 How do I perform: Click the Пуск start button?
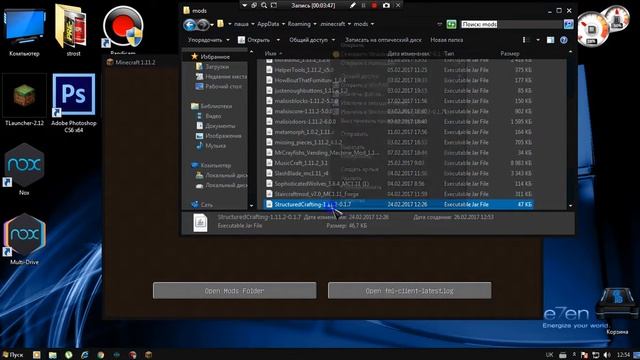pyautogui.click(x=12, y=355)
